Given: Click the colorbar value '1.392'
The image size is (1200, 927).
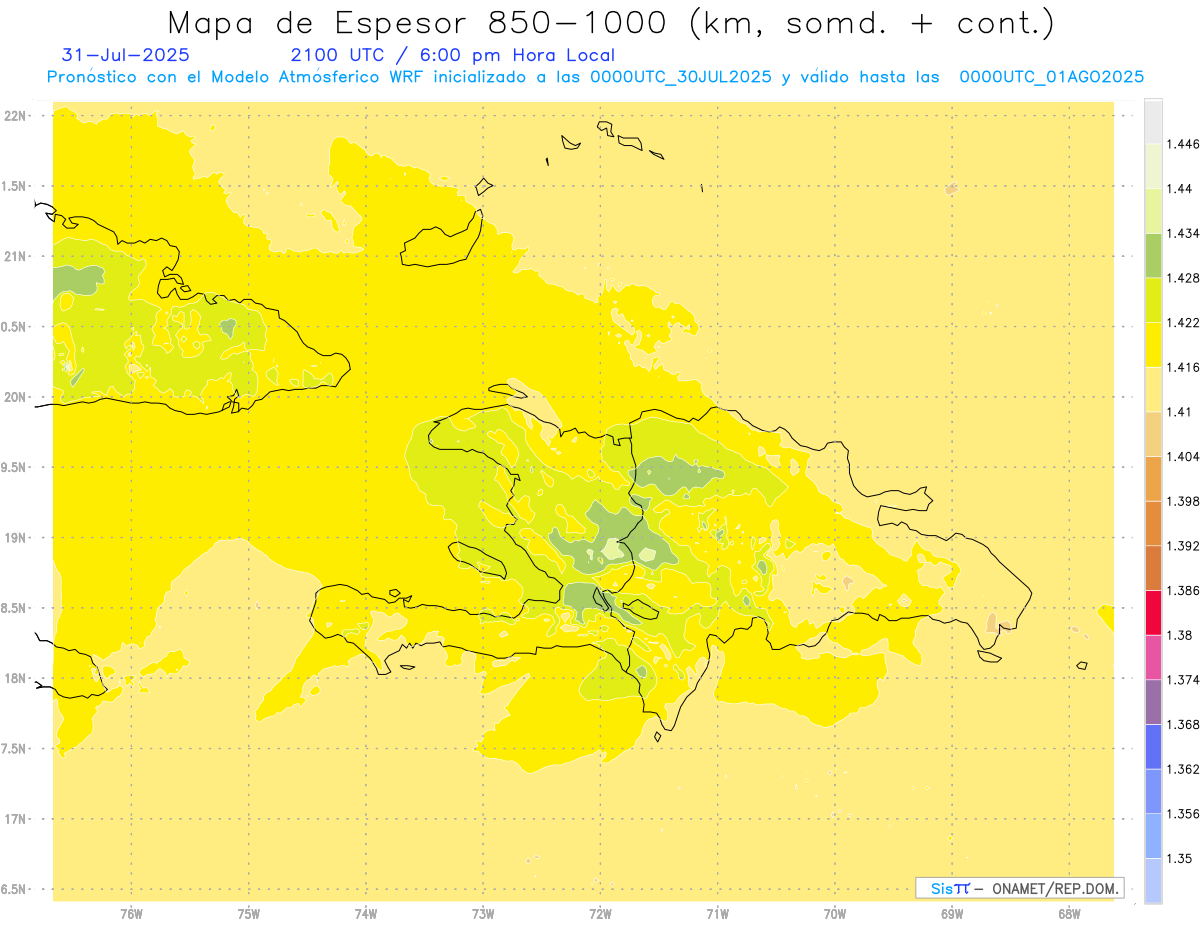Looking at the screenshot, I should (x=1184, y=546).
